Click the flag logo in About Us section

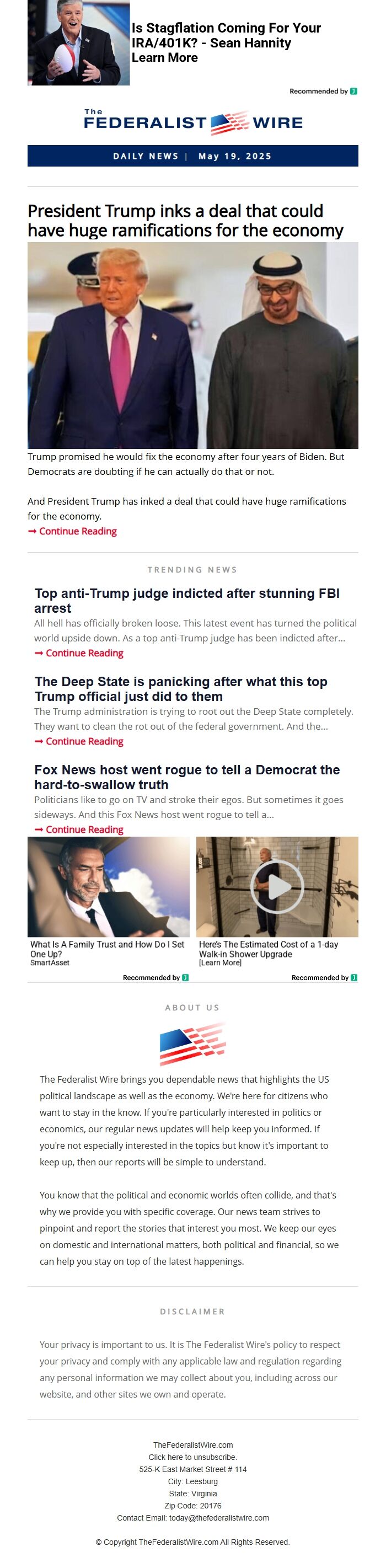[193, 1045]
